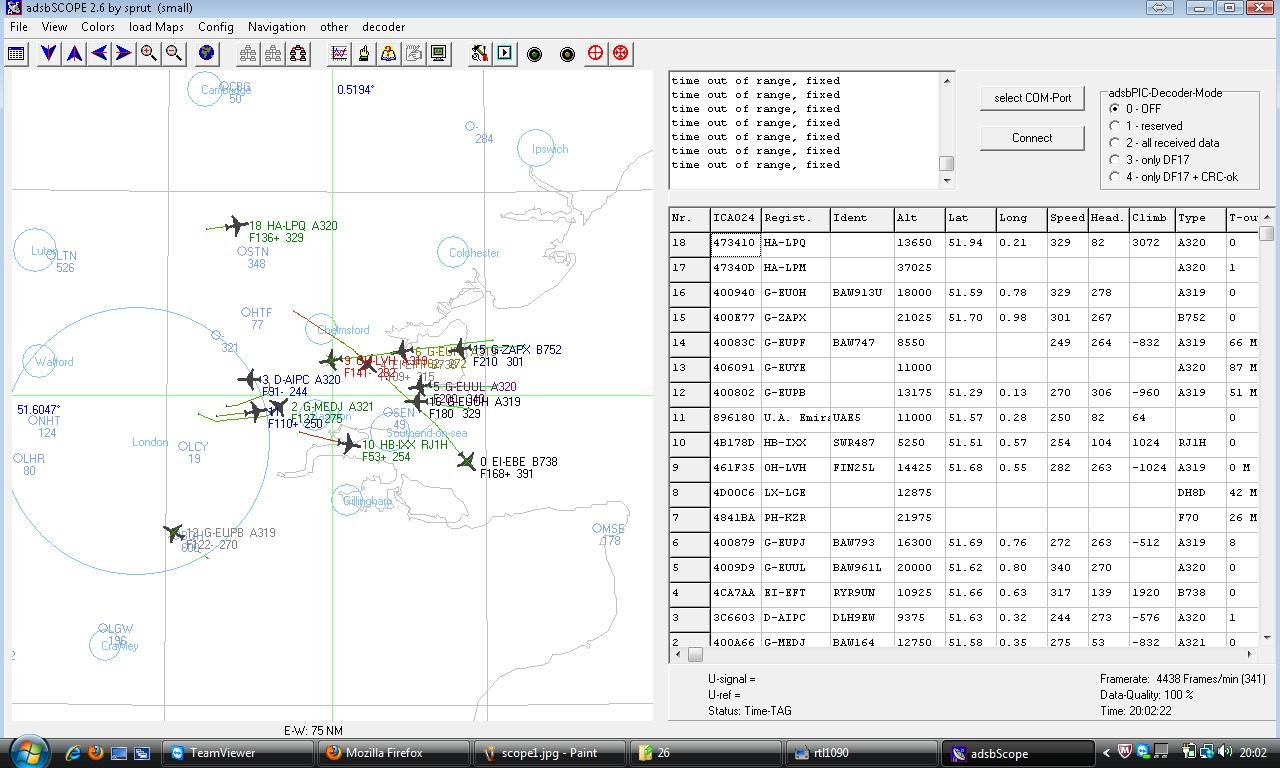Open the Colors menu
1280x768 pixels.
(98, 27)
